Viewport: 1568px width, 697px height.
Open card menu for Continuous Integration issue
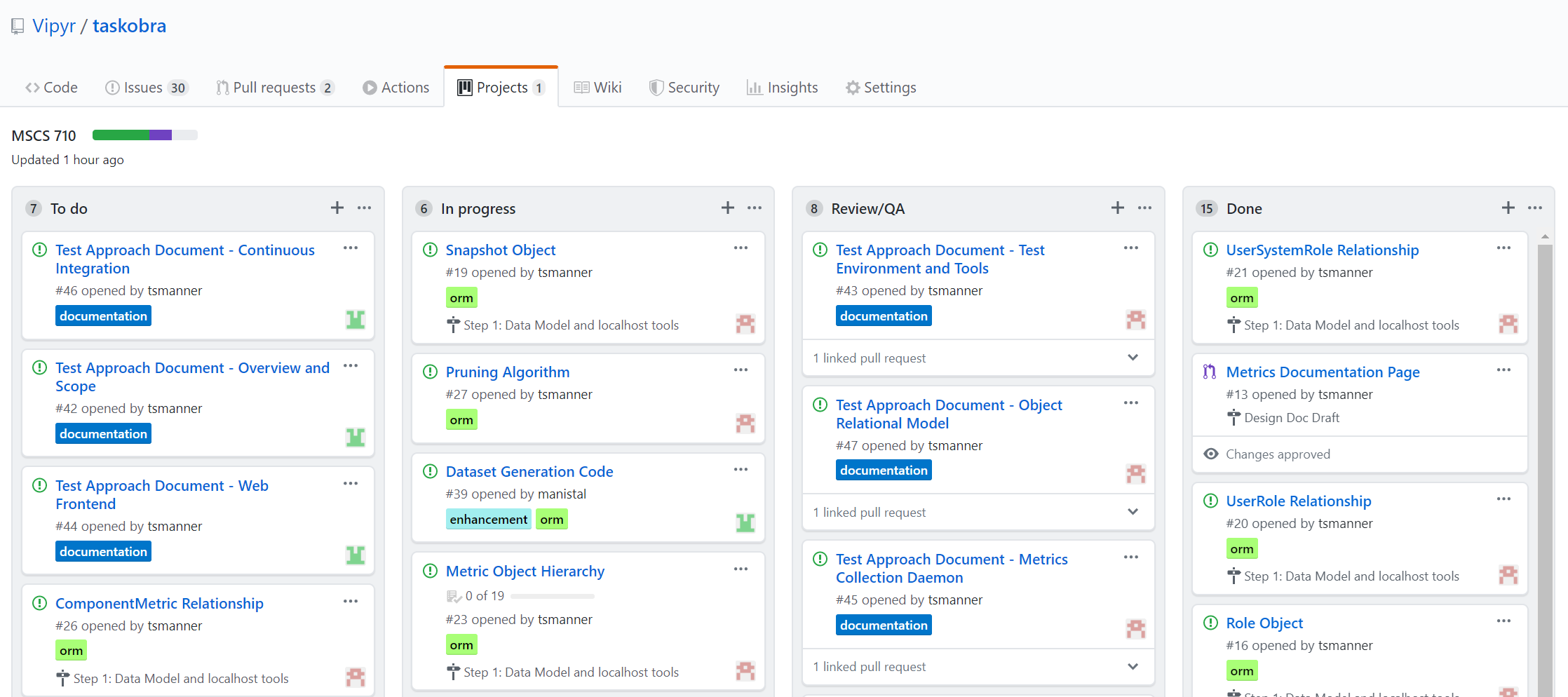coord(351,248)
